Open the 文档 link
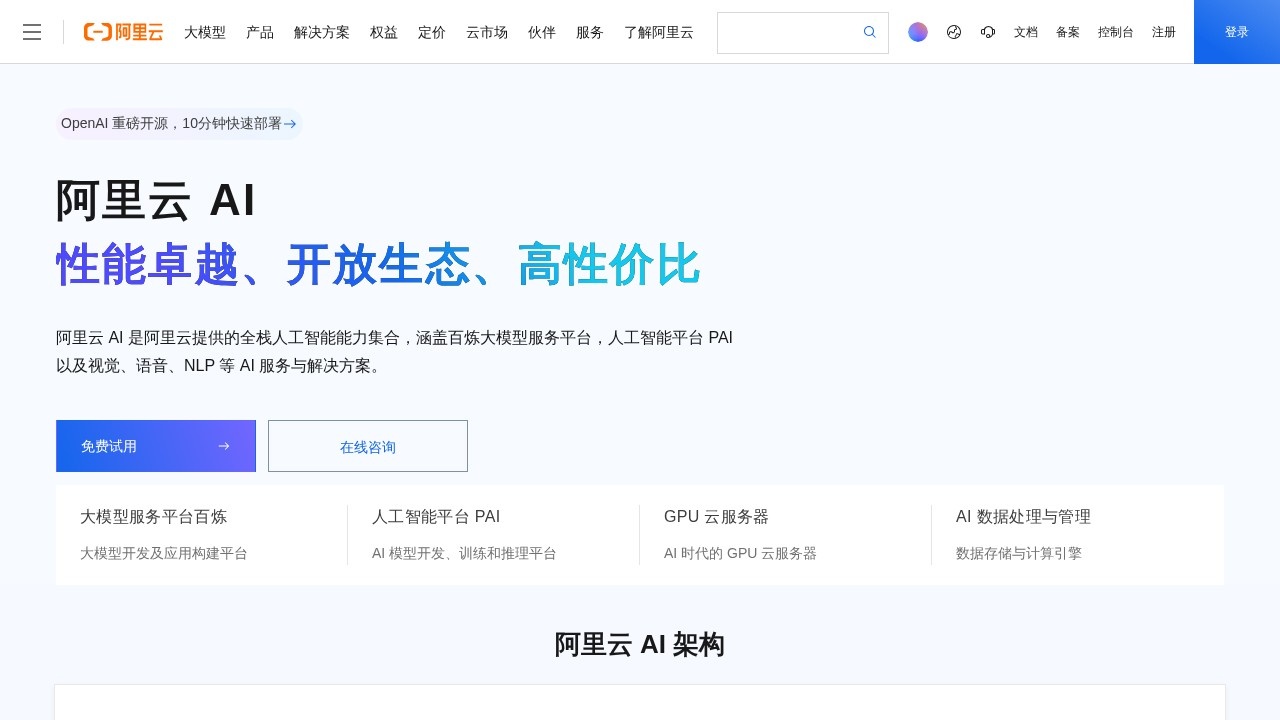Viewport: 1280px width, 720px height. [x=1026, y=32]
